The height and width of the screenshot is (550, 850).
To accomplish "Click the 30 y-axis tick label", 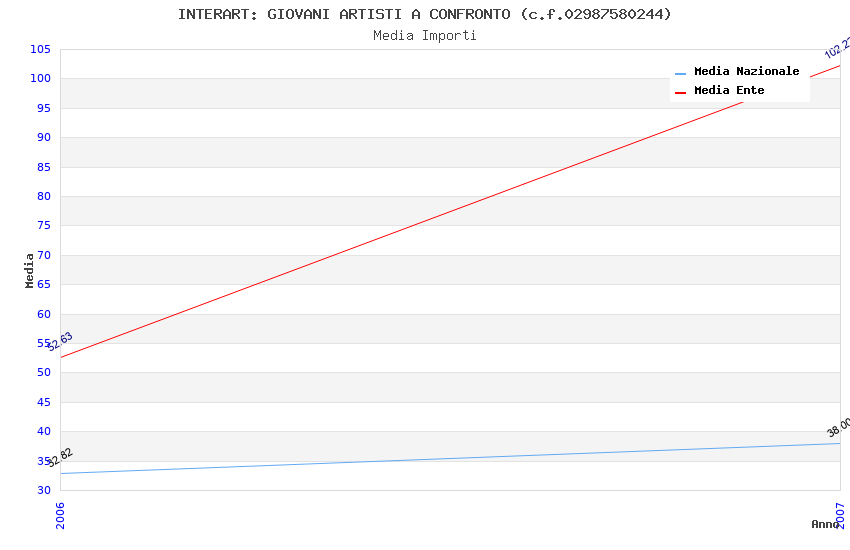I will 44,490.
